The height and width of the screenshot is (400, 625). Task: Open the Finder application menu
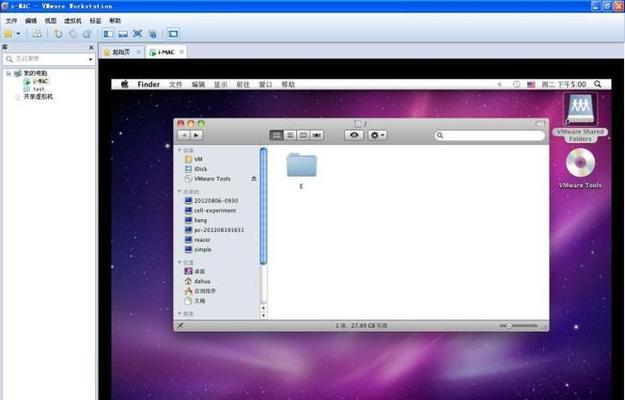[148, 84]
